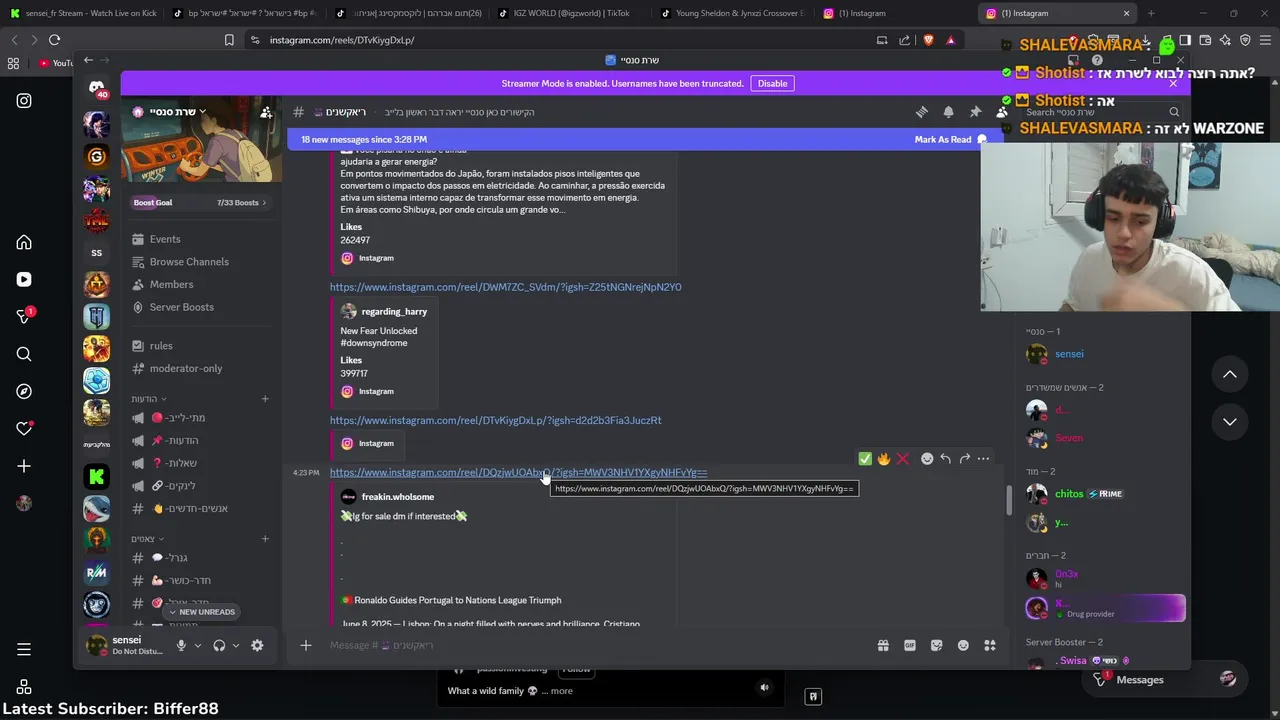This screenshot has height=720, width=1280.
Task: Jump to 18 new messages since 3:28 PM
Action: 364,140
